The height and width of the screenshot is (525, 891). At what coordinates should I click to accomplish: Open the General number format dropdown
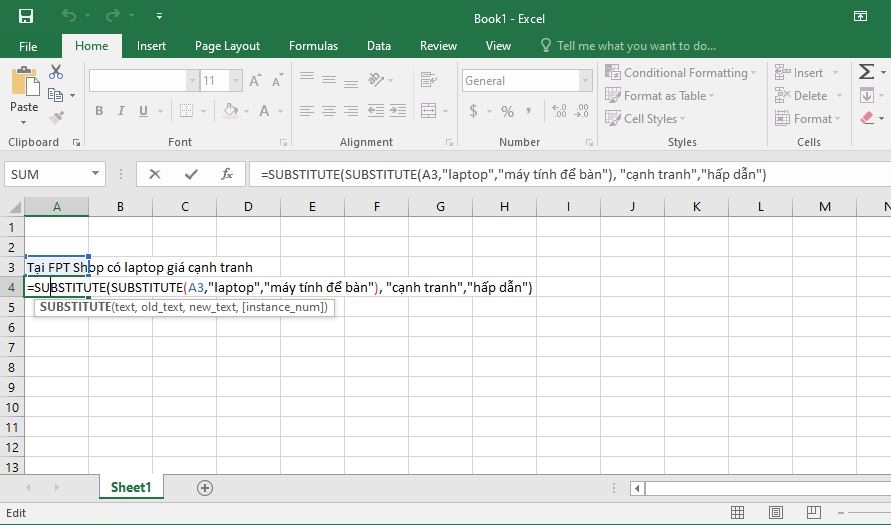pos(585,81)
